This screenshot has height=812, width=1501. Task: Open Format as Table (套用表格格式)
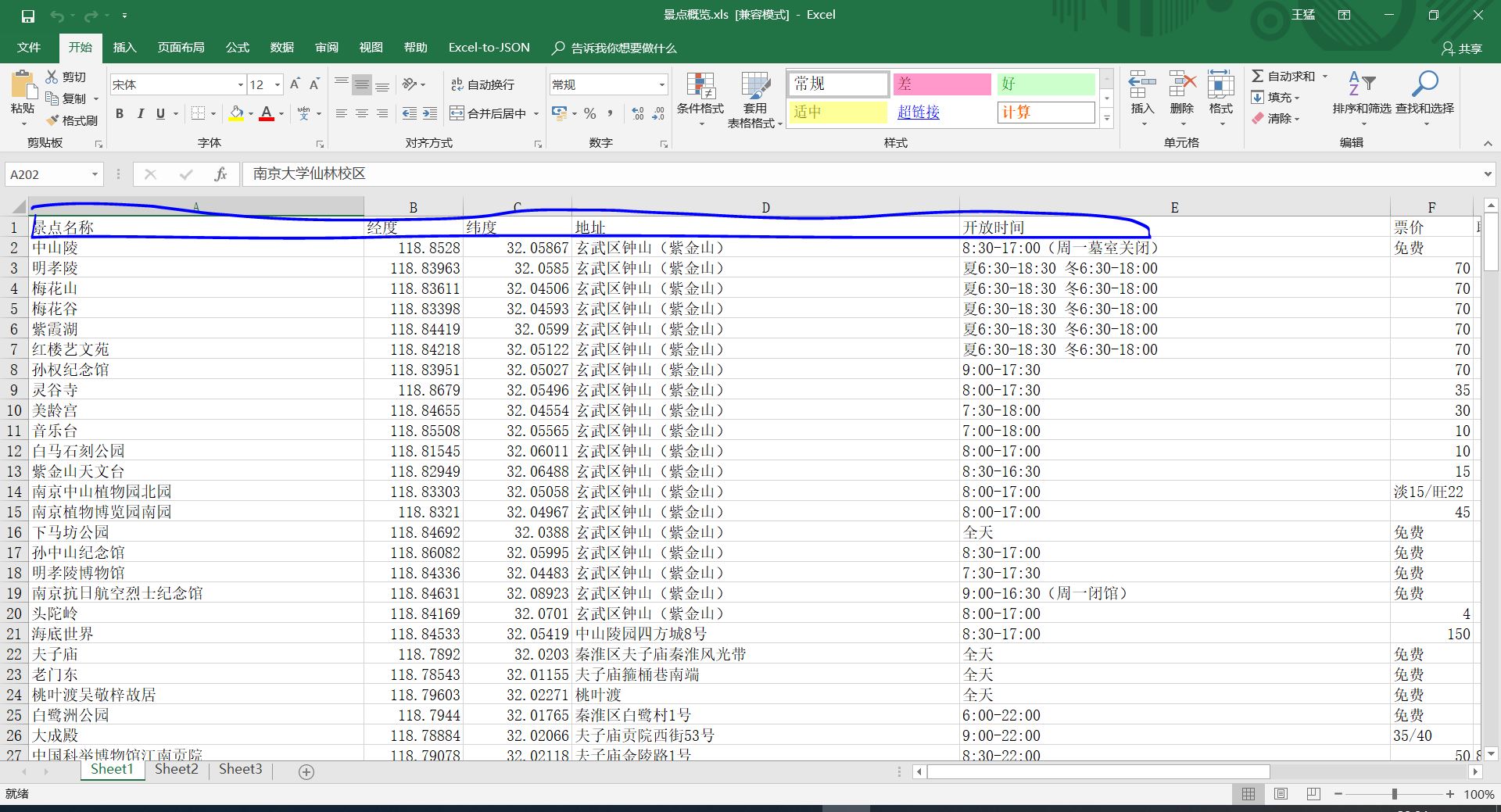click(754, 100)
